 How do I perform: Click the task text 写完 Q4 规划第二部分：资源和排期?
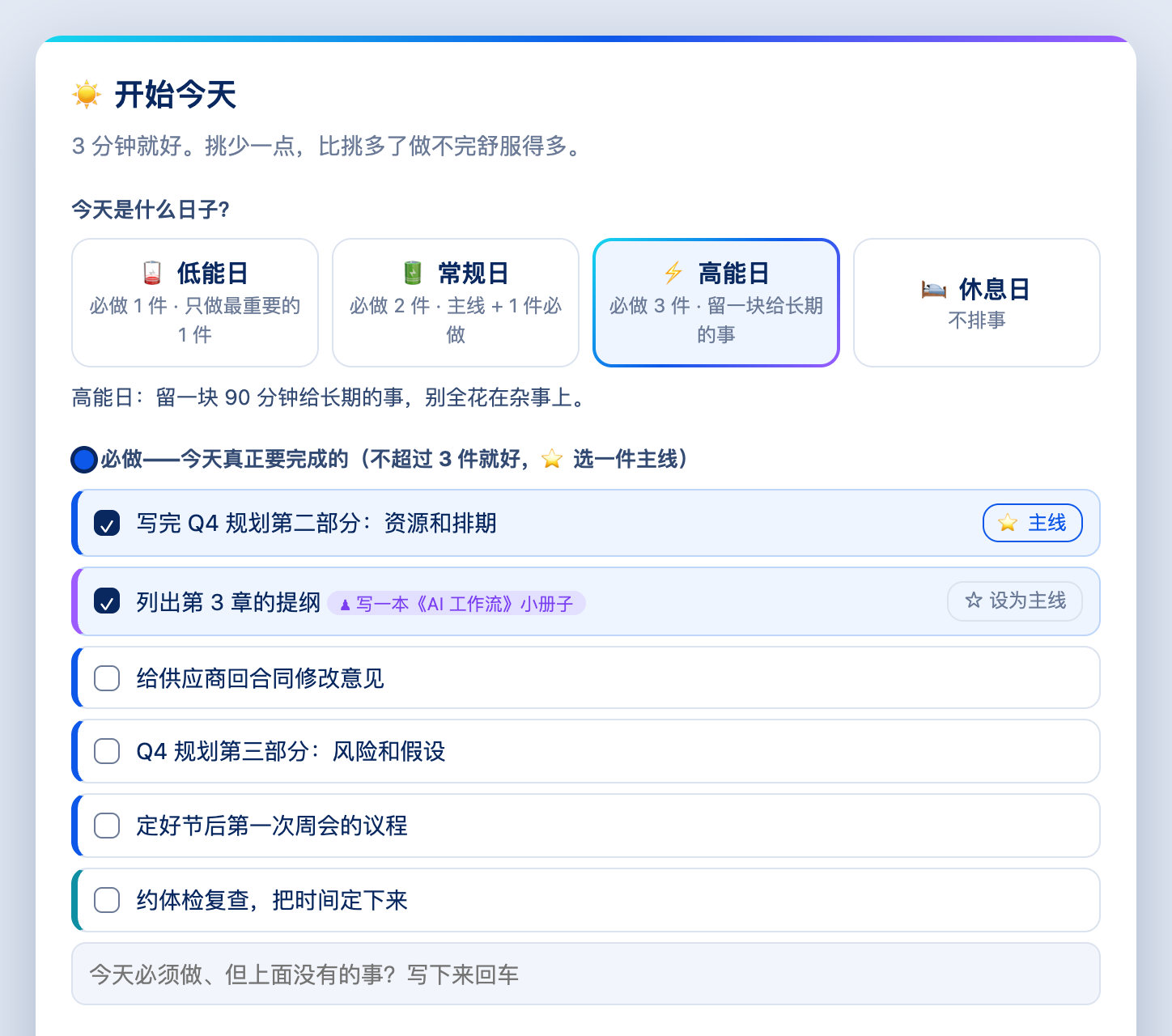pos(316,524)
